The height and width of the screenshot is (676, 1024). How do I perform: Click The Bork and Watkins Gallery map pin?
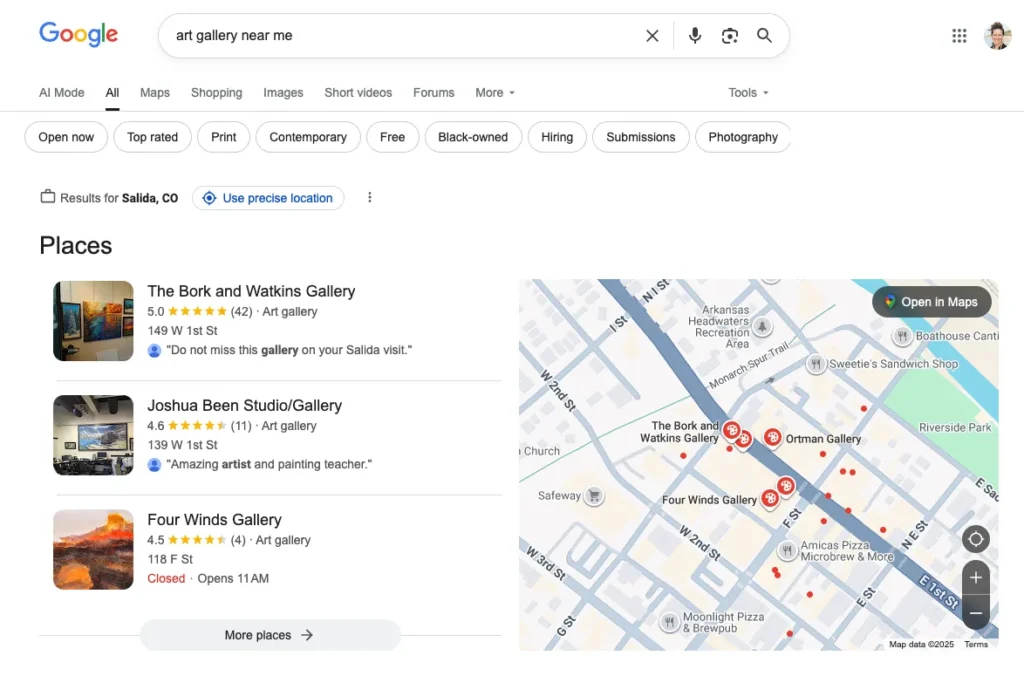732,430
